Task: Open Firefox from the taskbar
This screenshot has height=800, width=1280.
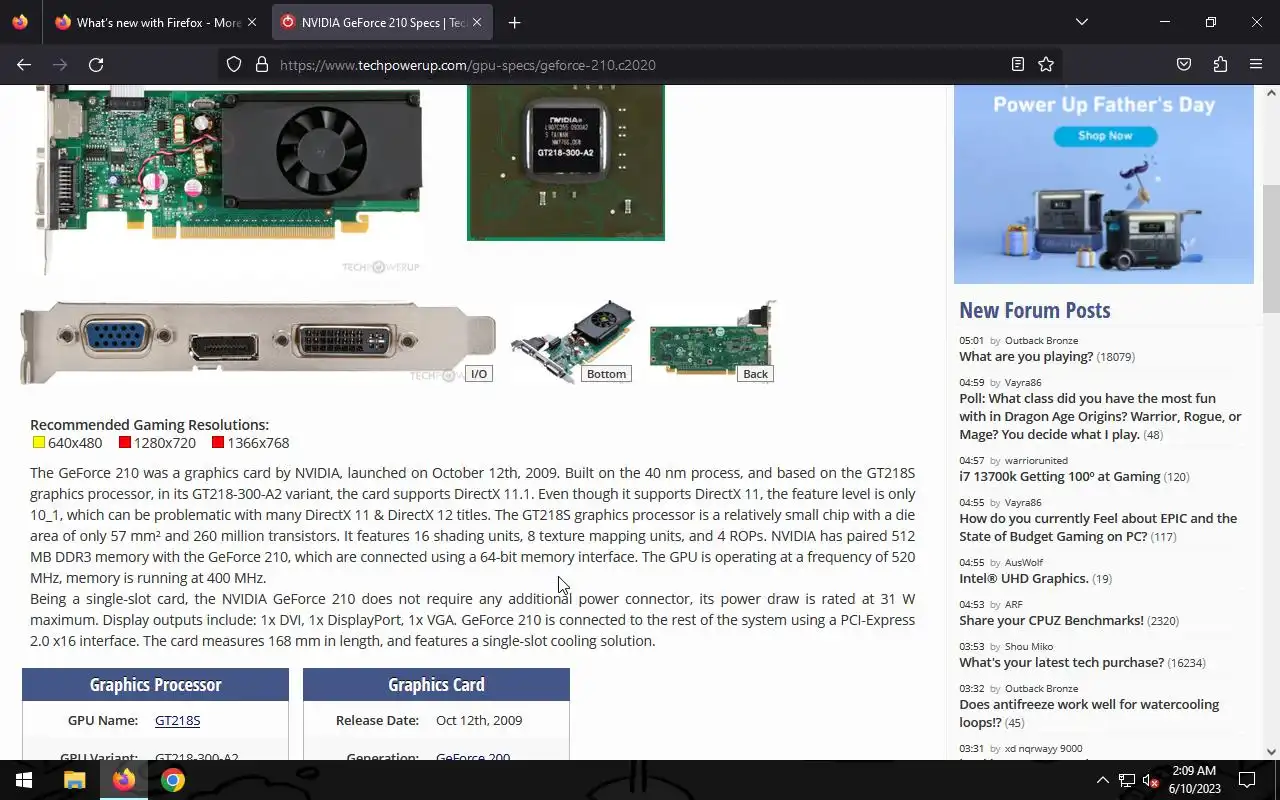Action: coord(124,780)
